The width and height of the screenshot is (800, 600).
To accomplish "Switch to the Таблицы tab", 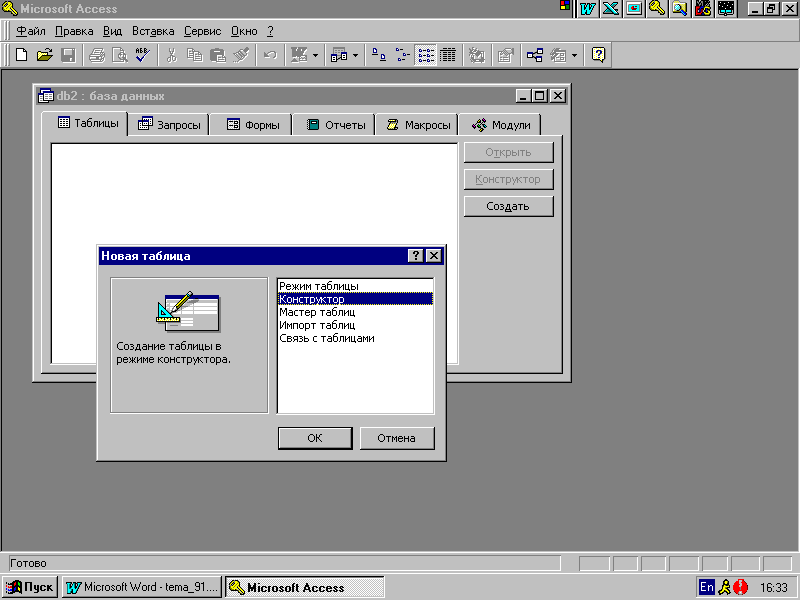I will click(85, 123).
